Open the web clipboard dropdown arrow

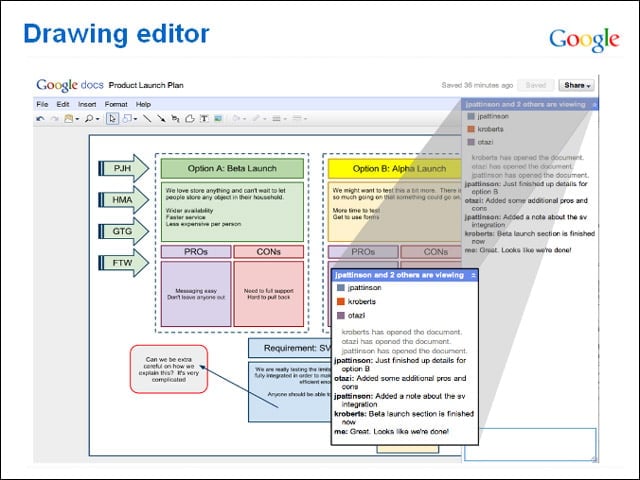[x=77, y=119]
